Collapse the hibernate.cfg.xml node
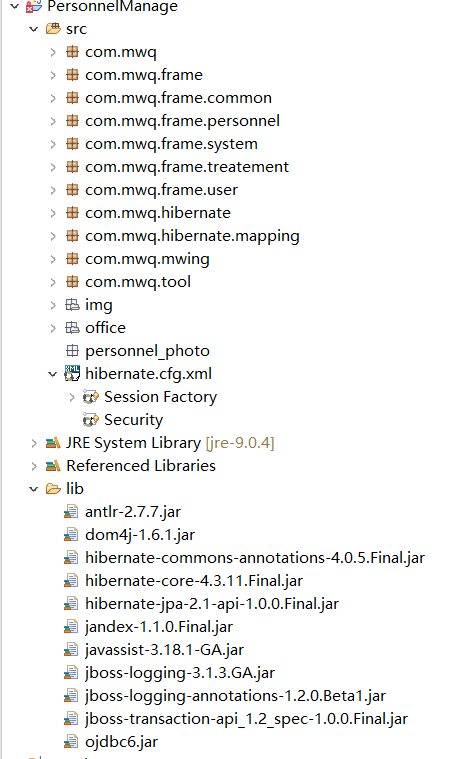This screenshot has height=759, width=465. 53,374
